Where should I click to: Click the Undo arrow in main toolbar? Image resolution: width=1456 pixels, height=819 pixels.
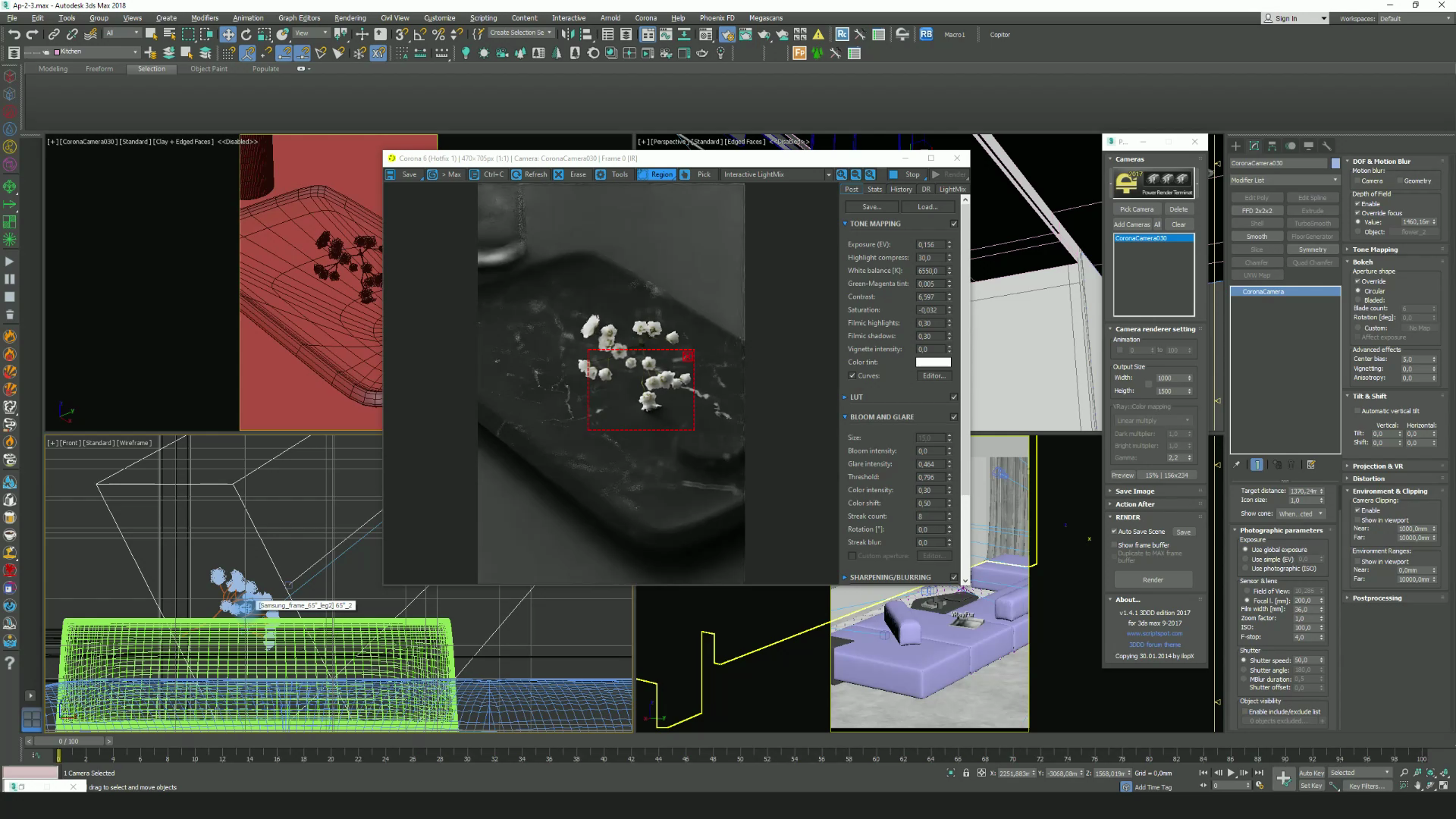14,34
